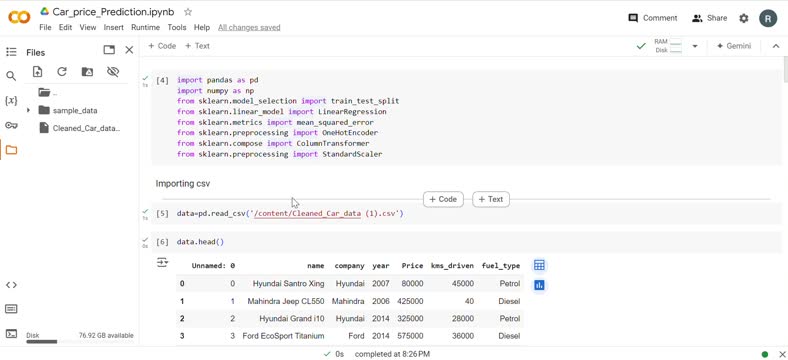Collapse the header with the chevron arrow
788x360 pixels.
point(775,46)
